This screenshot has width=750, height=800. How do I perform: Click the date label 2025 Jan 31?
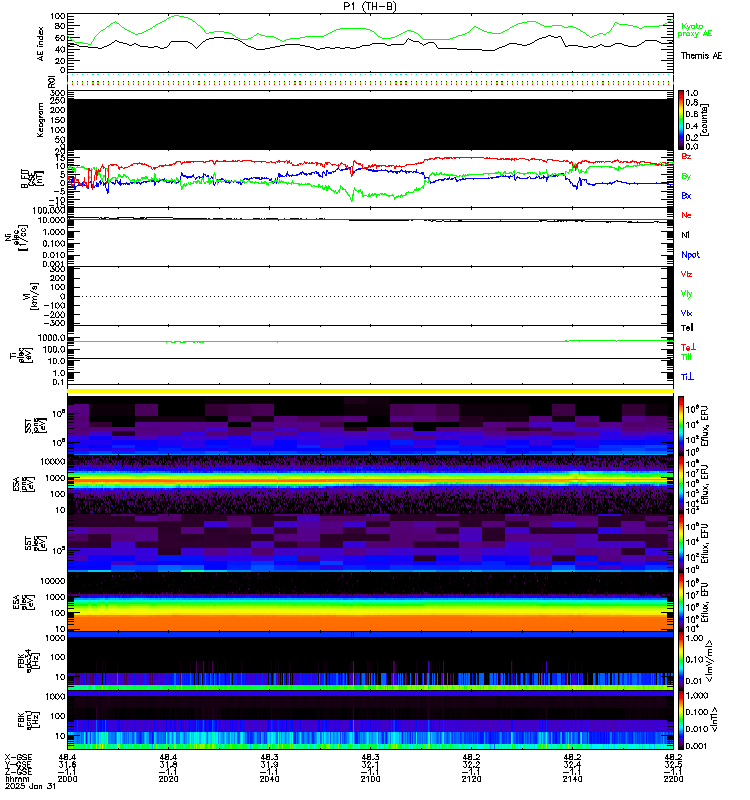(31, 786)
